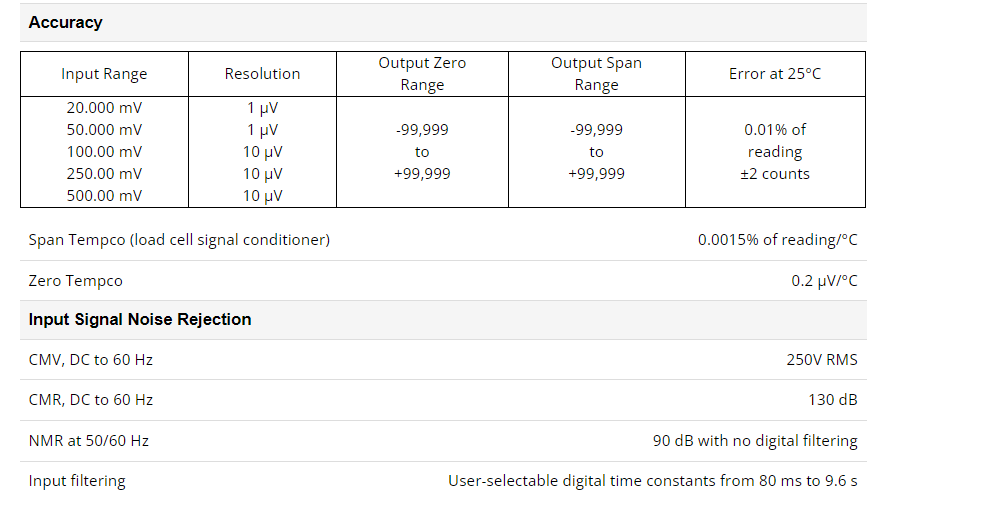Click the 130 dB CMR value
The width and height of the screenshot is (992, 527).
(x=833, y=400)
